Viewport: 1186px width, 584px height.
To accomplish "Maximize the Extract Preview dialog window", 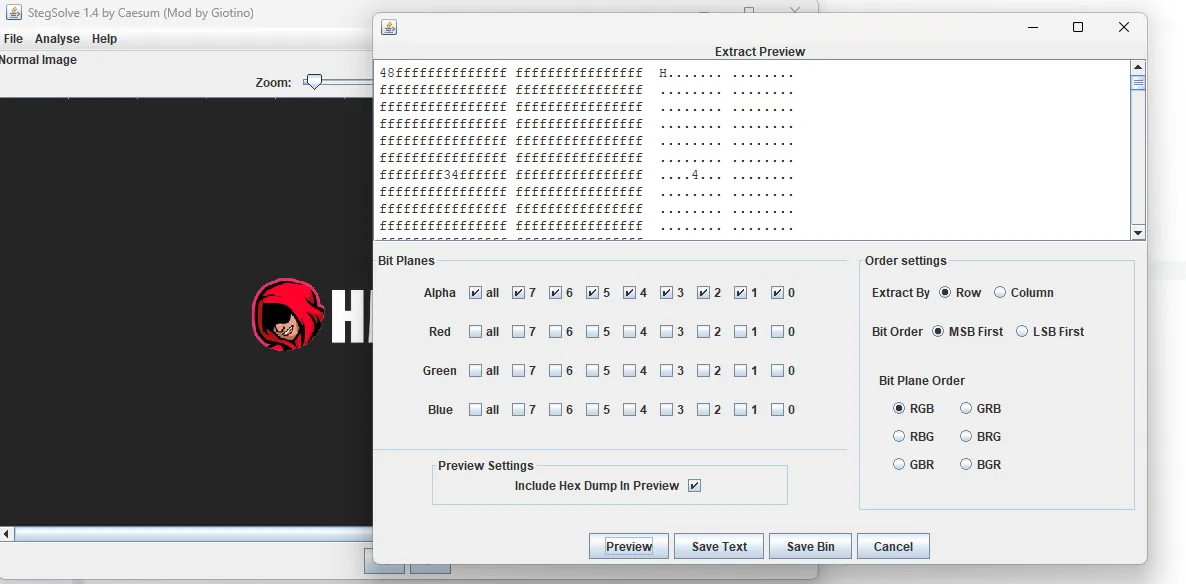I will tap(1078, 27).
